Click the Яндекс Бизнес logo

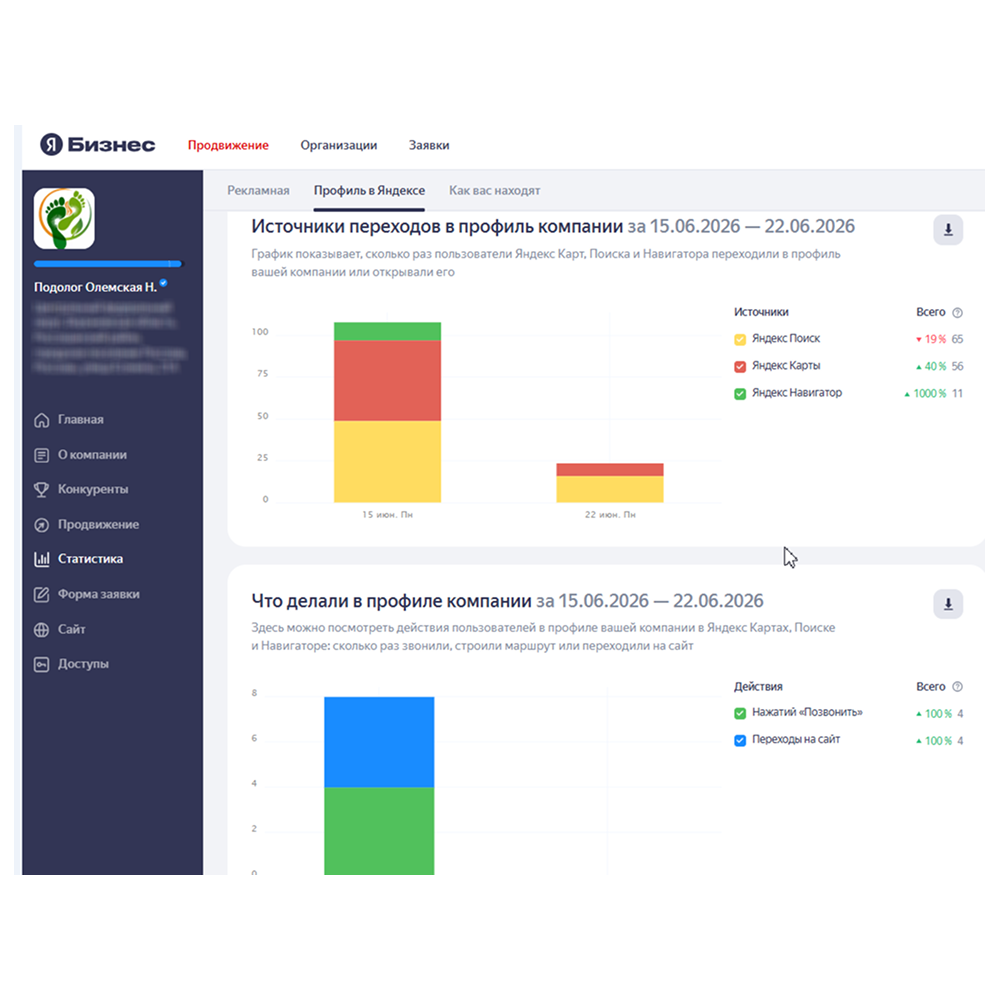[98, 145]
